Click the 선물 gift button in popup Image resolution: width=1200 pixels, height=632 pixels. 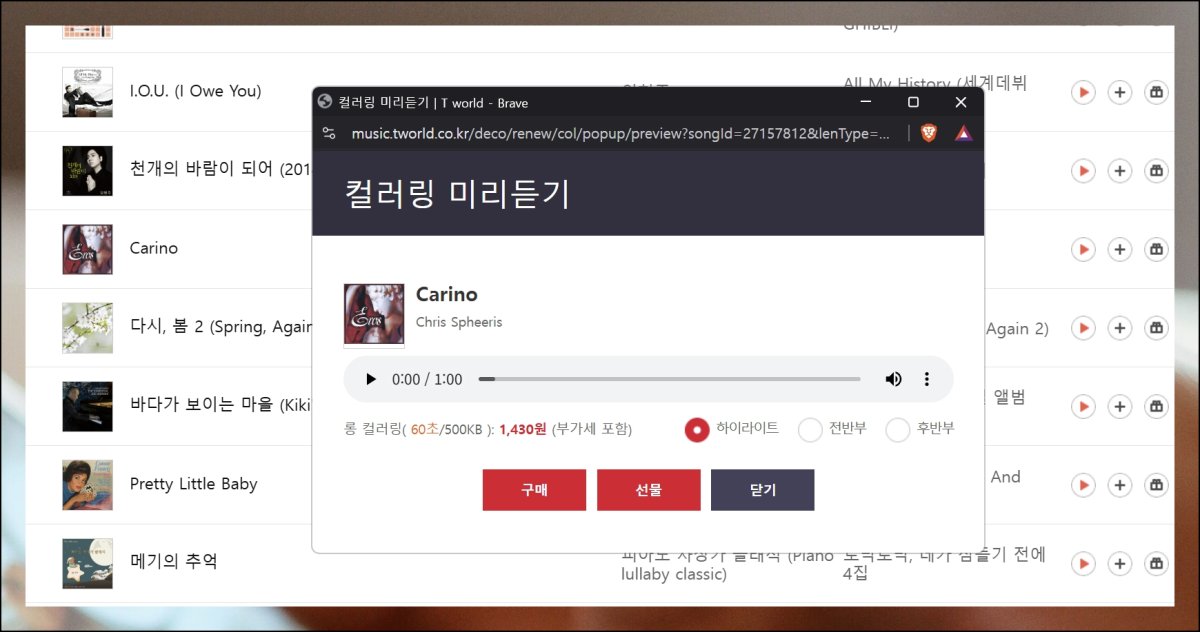point(648,490)
